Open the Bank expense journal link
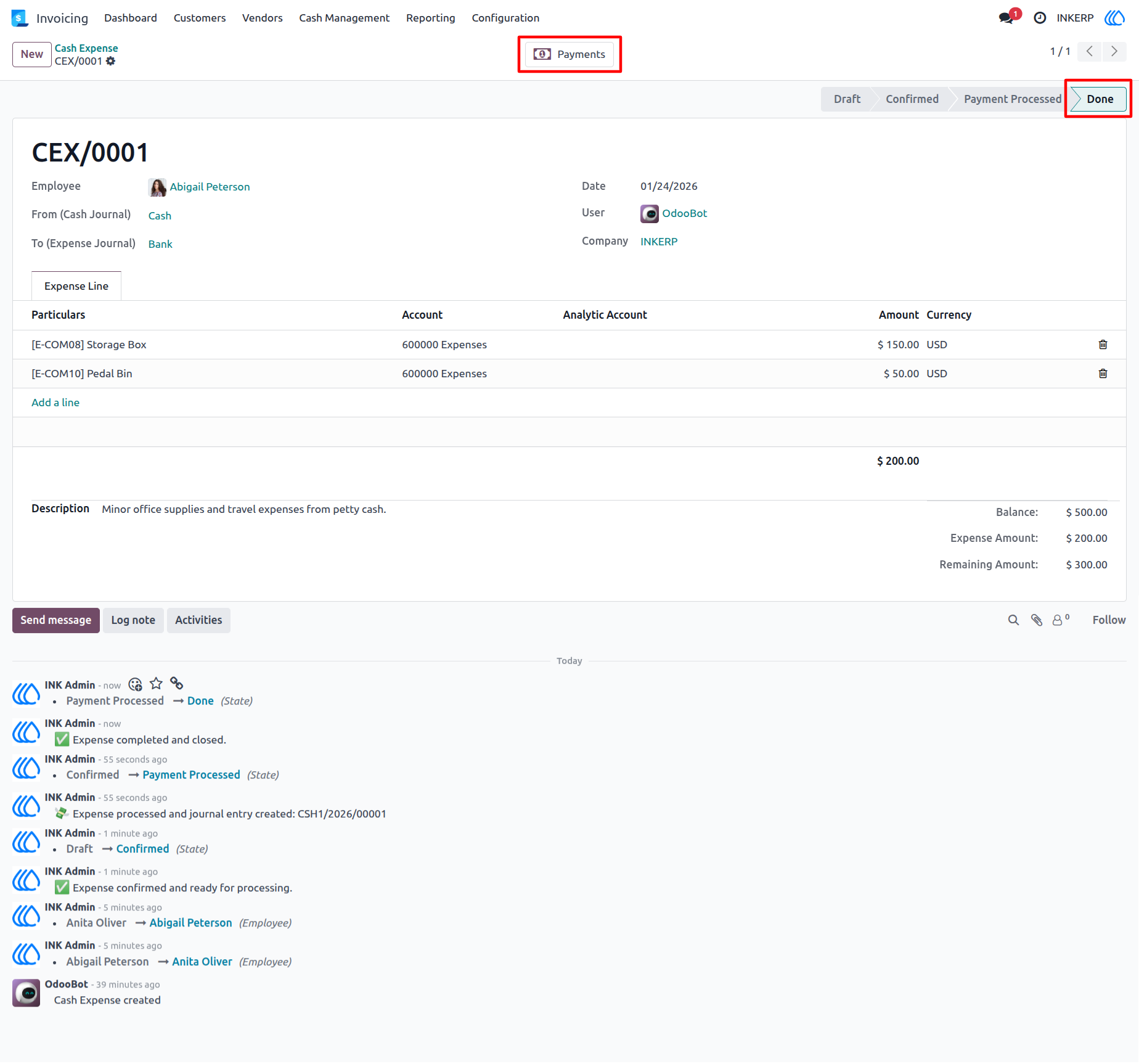Screen dimensions: 1139x1064 pyautogui.click(x=160, y=244)
